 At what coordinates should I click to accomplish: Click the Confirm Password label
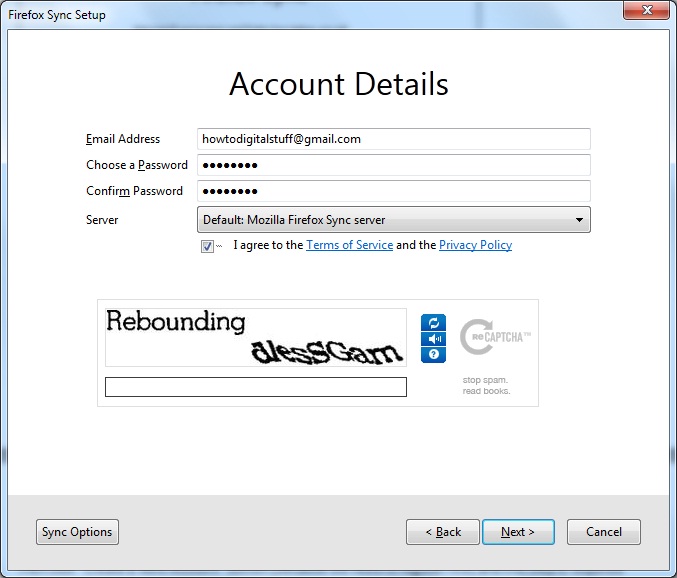(x=134, y=191)
